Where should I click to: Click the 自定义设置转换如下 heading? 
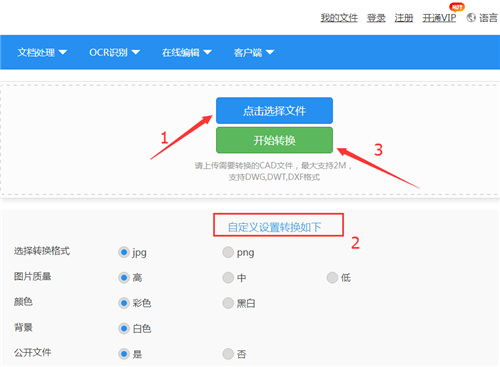[274, 227]
